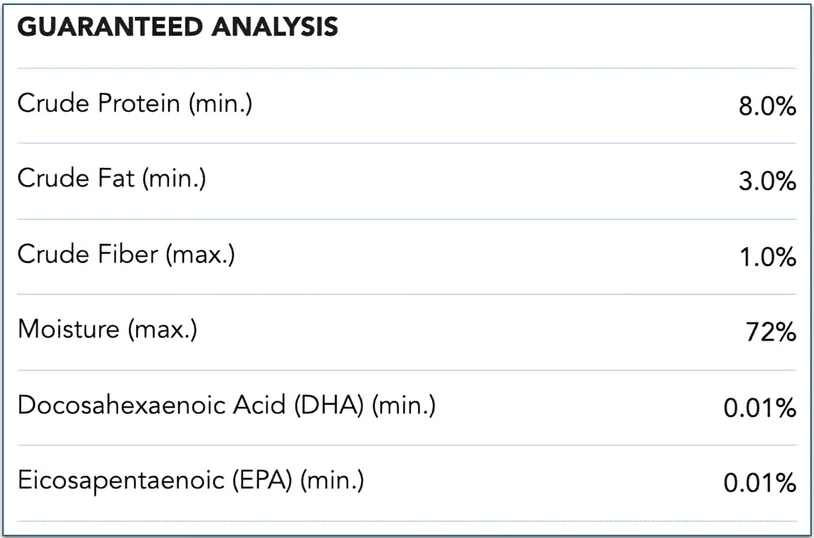Click (max.) in the Crude Fiber row
The height and width of the screenshot is (538, 814).
click(x=200, y=254)
